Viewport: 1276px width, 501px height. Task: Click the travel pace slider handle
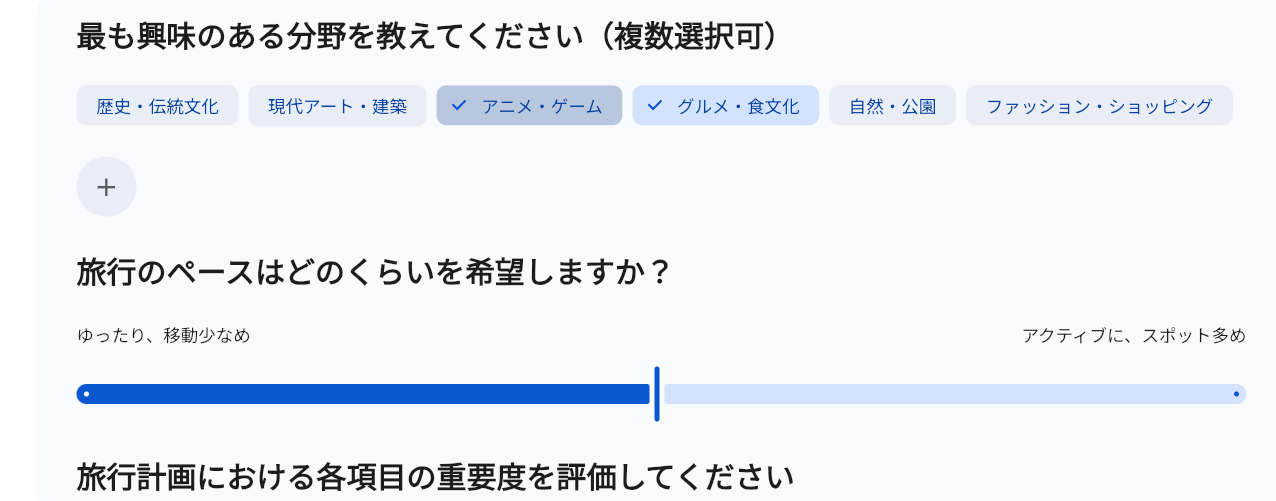657,394
